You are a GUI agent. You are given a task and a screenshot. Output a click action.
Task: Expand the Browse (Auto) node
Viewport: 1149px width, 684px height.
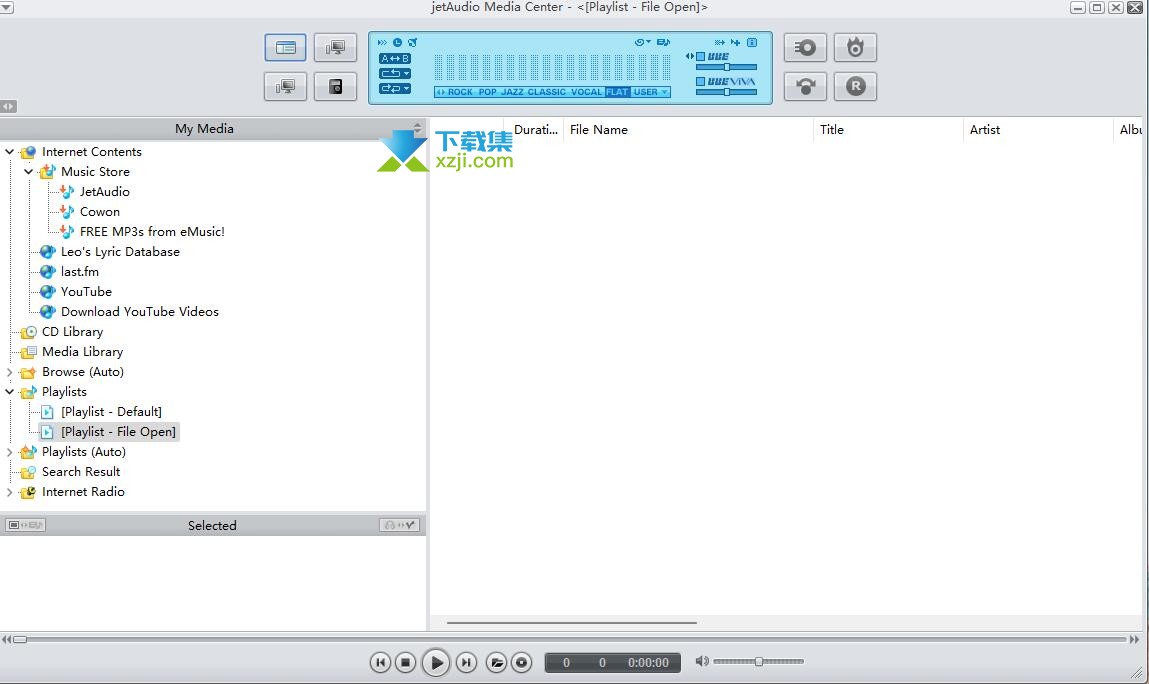point(10,372)
